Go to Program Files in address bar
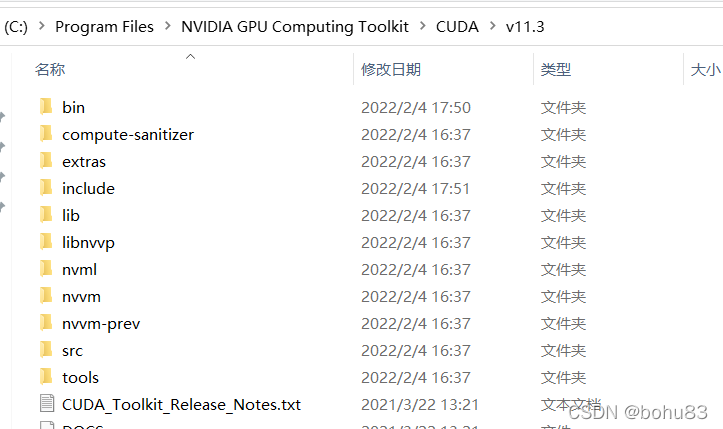 tap(105, 27)
